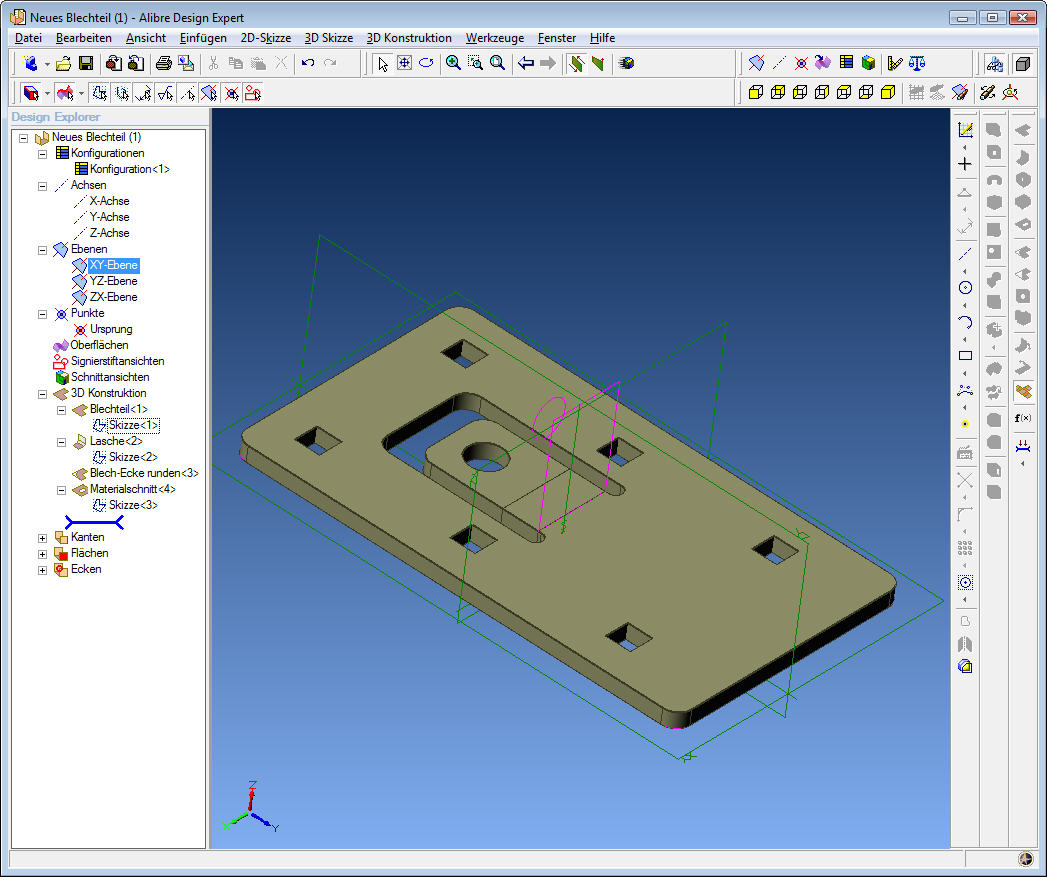Screen dimensions: 1047x877
Task: Expand the Flächen tree node
Action: tap(42, 554)
